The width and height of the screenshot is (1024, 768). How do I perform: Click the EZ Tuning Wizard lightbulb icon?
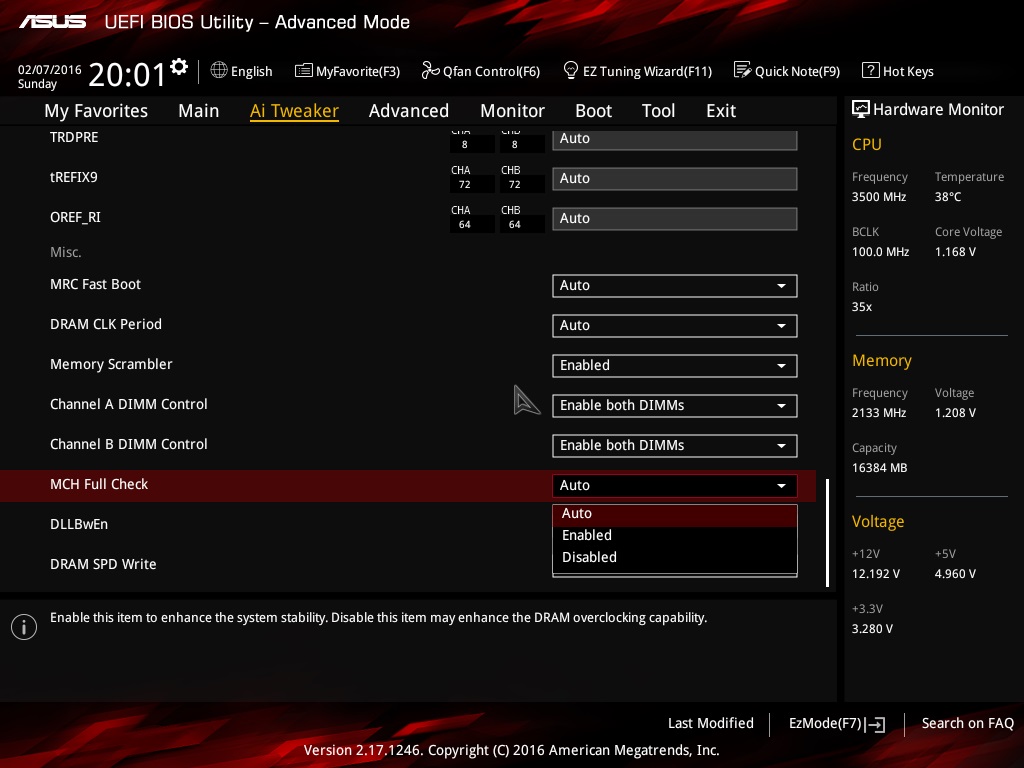[571, 70]
